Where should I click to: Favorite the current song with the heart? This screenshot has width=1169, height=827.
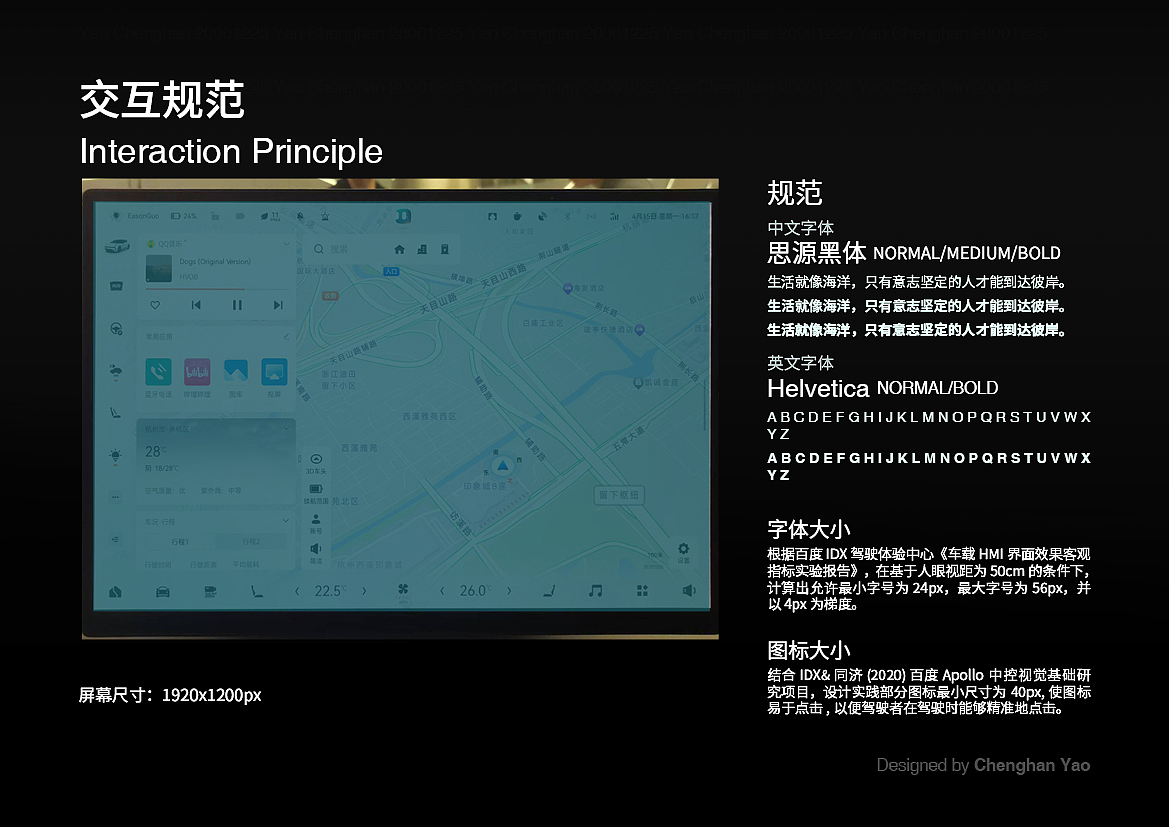[x=155, y=305]
